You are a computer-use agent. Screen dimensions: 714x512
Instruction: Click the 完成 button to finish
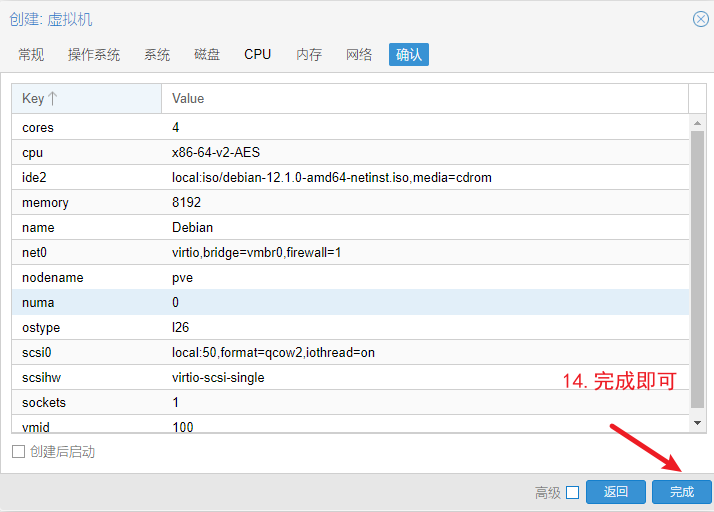[681, 492]
